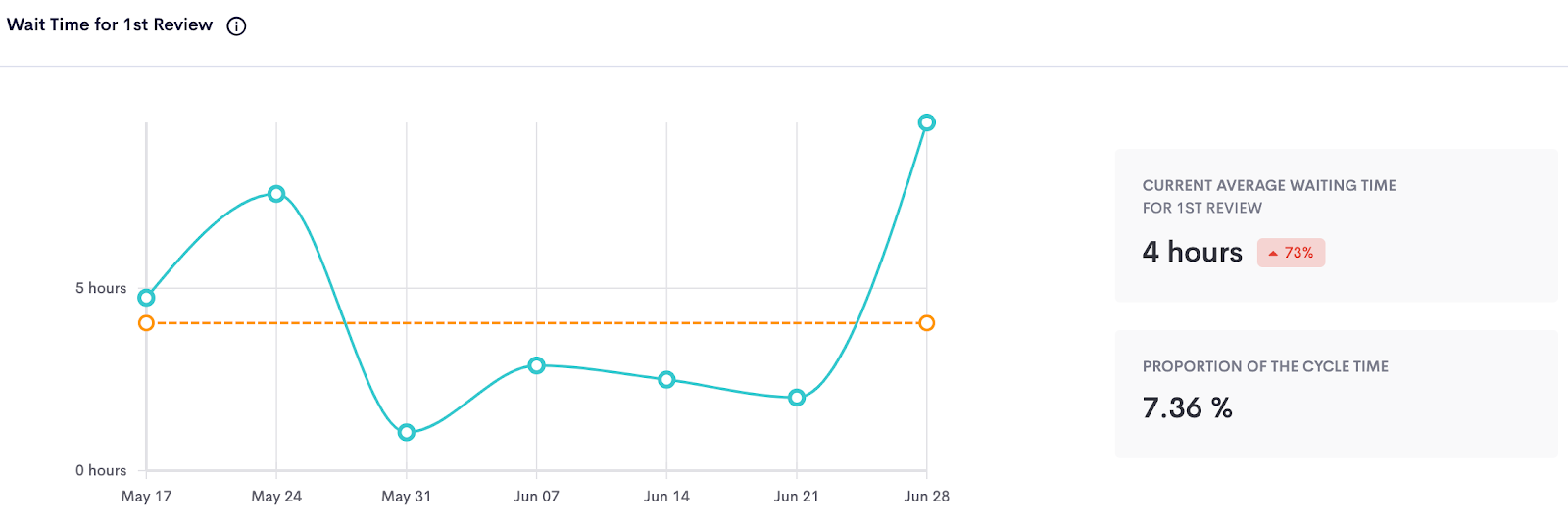The height and width of the screenshot is (525, 1568).
Task: Click the "Wait Time for 1st Review" title
Action: (x=110, y=25)
